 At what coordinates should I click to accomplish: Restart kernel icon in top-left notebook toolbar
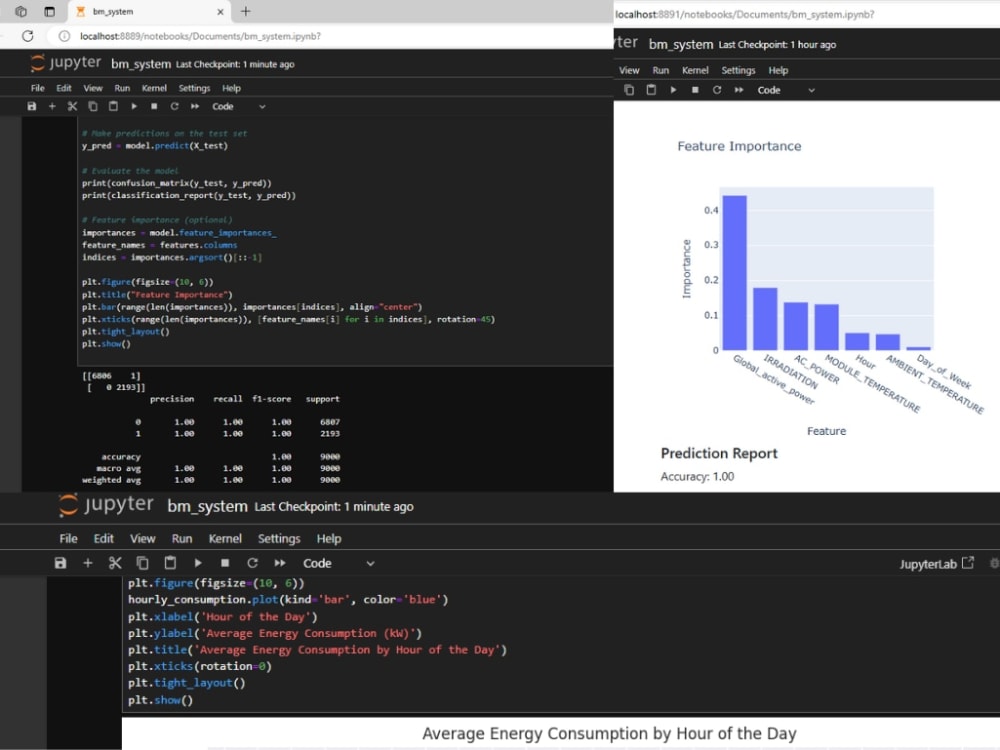174,107
